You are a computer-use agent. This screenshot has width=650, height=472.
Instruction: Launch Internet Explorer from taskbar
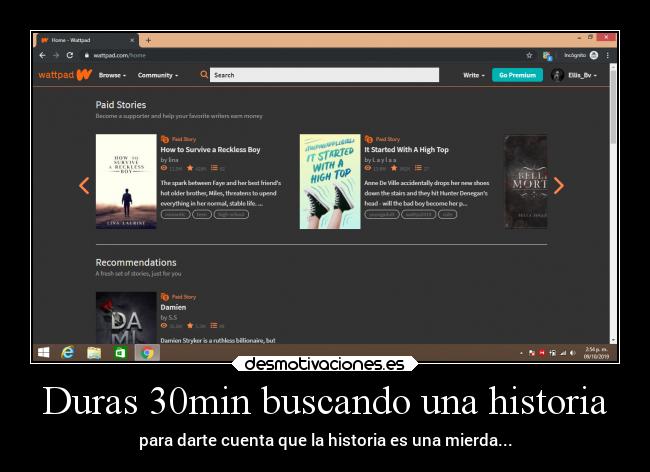(68, 353)
